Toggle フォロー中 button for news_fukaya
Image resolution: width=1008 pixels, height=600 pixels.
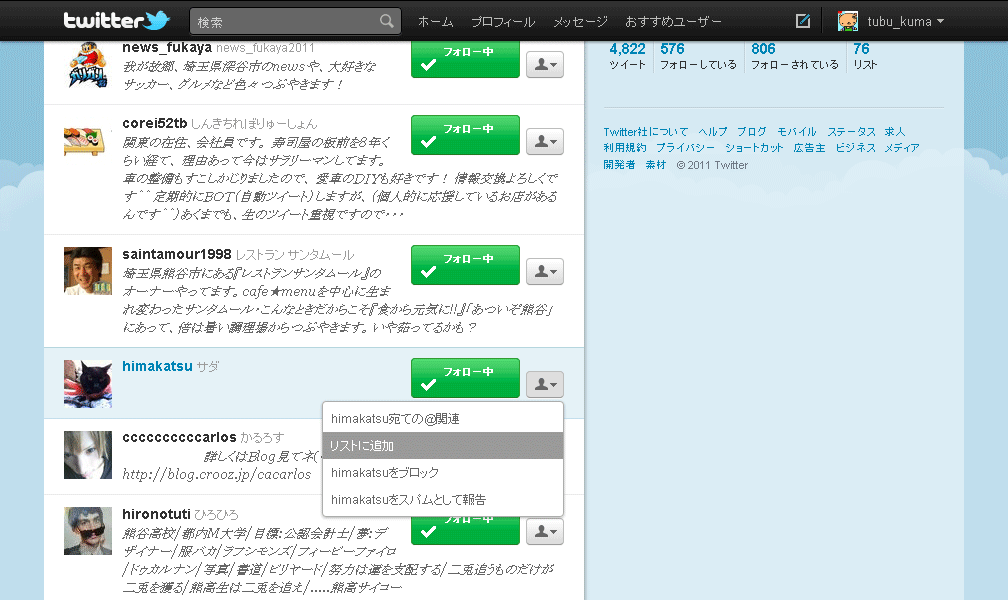(465, 59)
